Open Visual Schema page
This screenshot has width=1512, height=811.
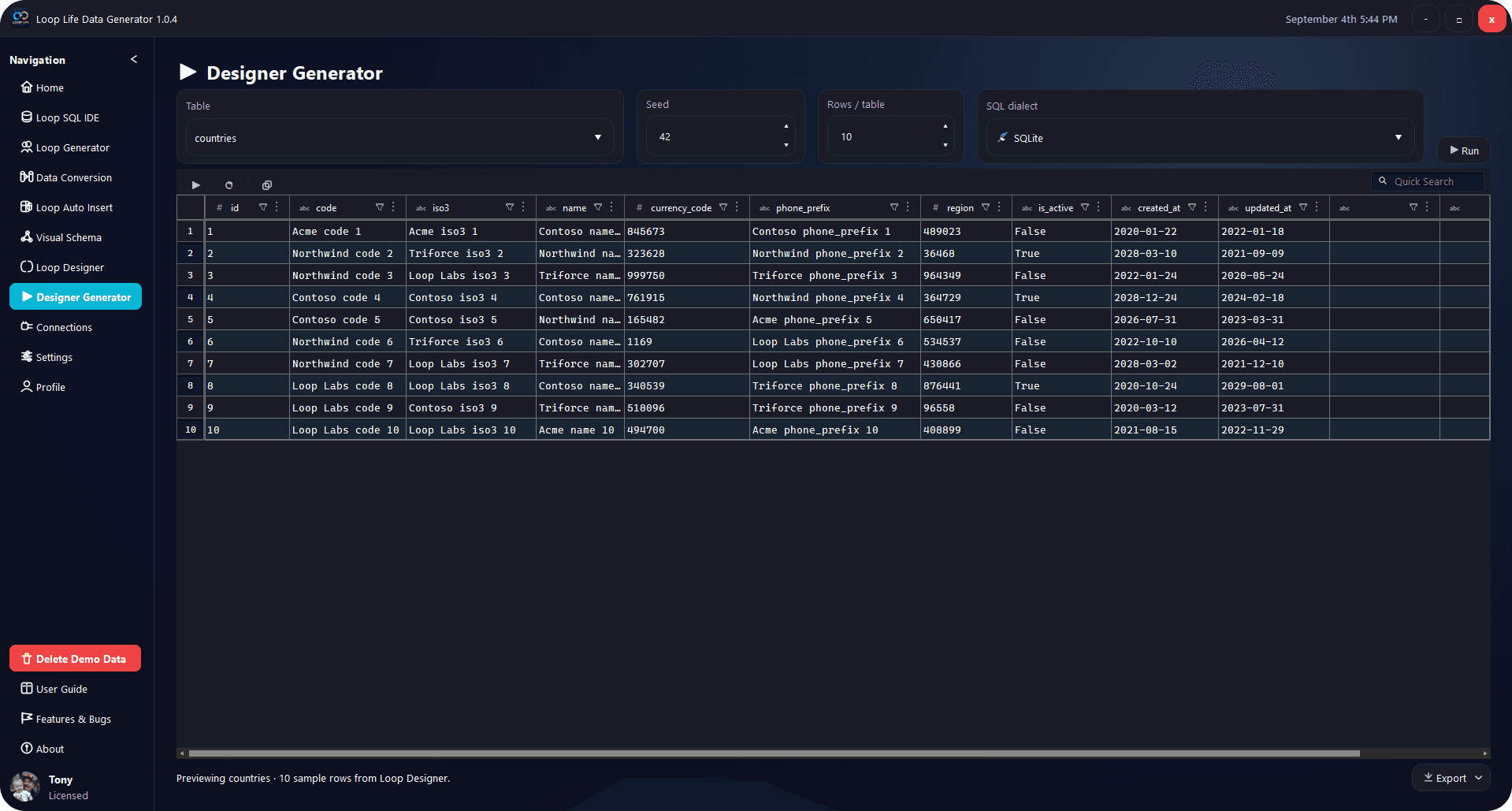coord(76,237)
